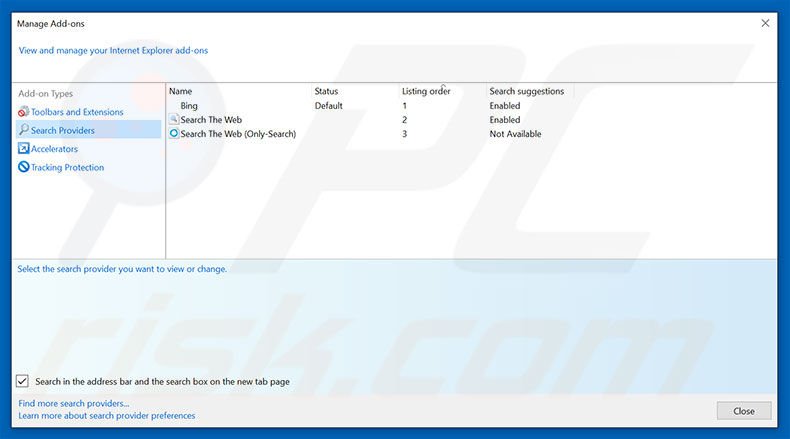Click Find more search providers link

point(74,403)
